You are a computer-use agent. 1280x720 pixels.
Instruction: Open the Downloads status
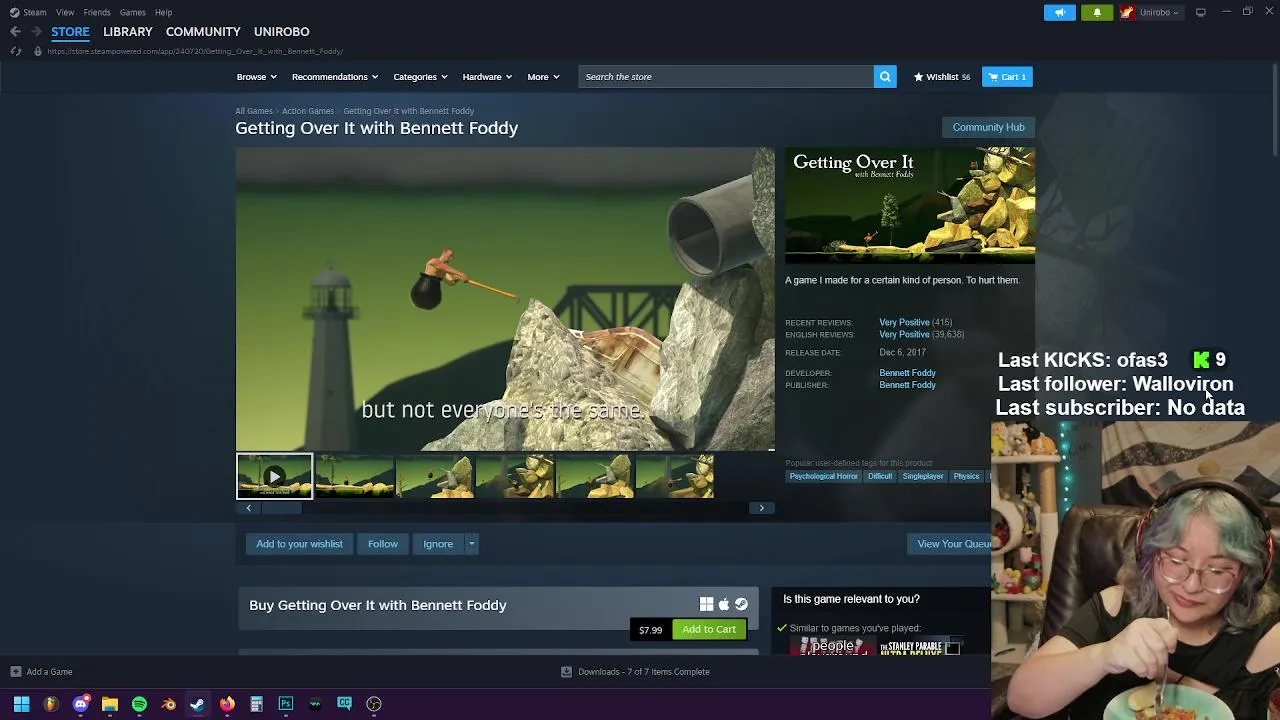click(x=635, y=672)
